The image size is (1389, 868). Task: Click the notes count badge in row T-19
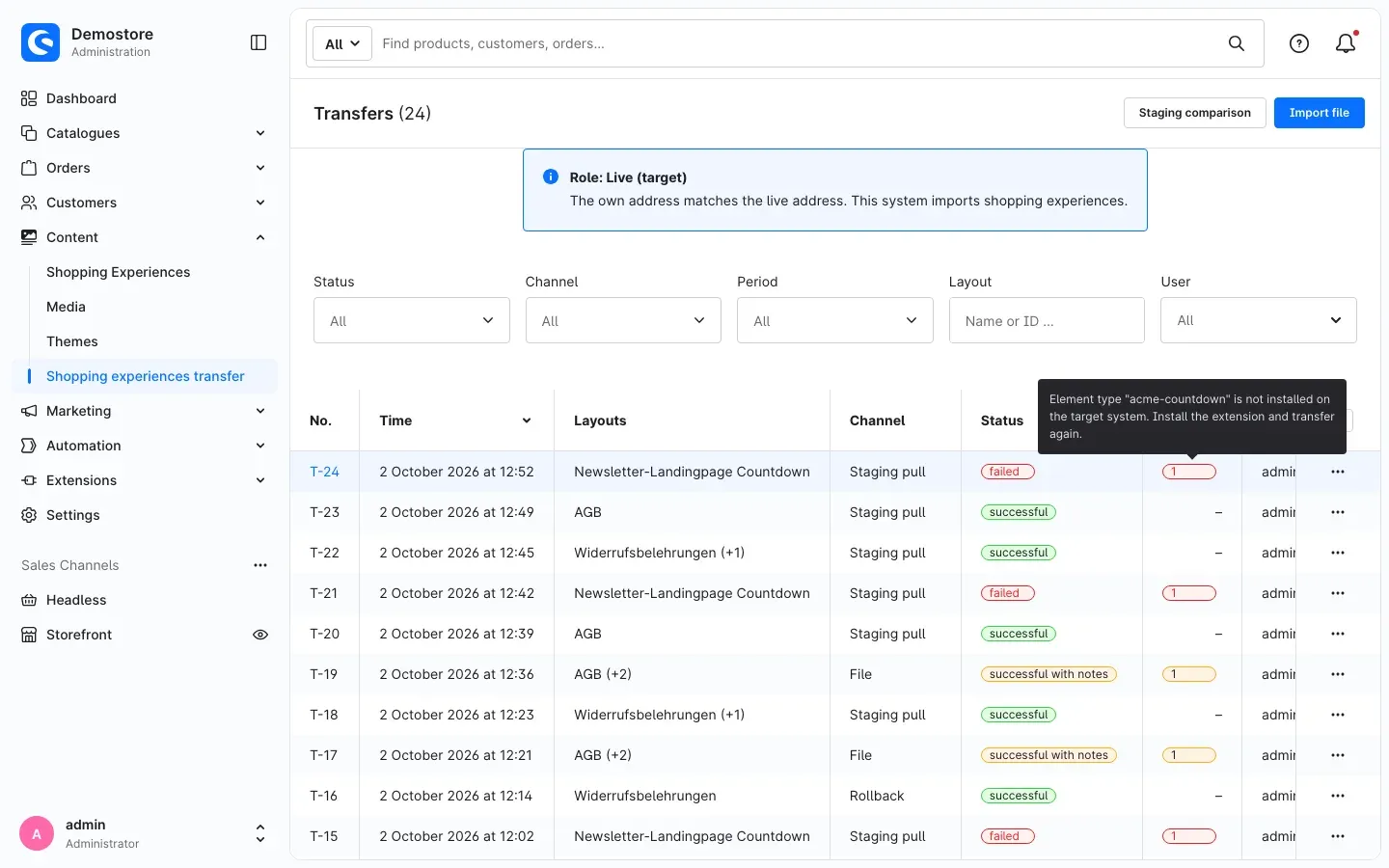[1188, 674]
